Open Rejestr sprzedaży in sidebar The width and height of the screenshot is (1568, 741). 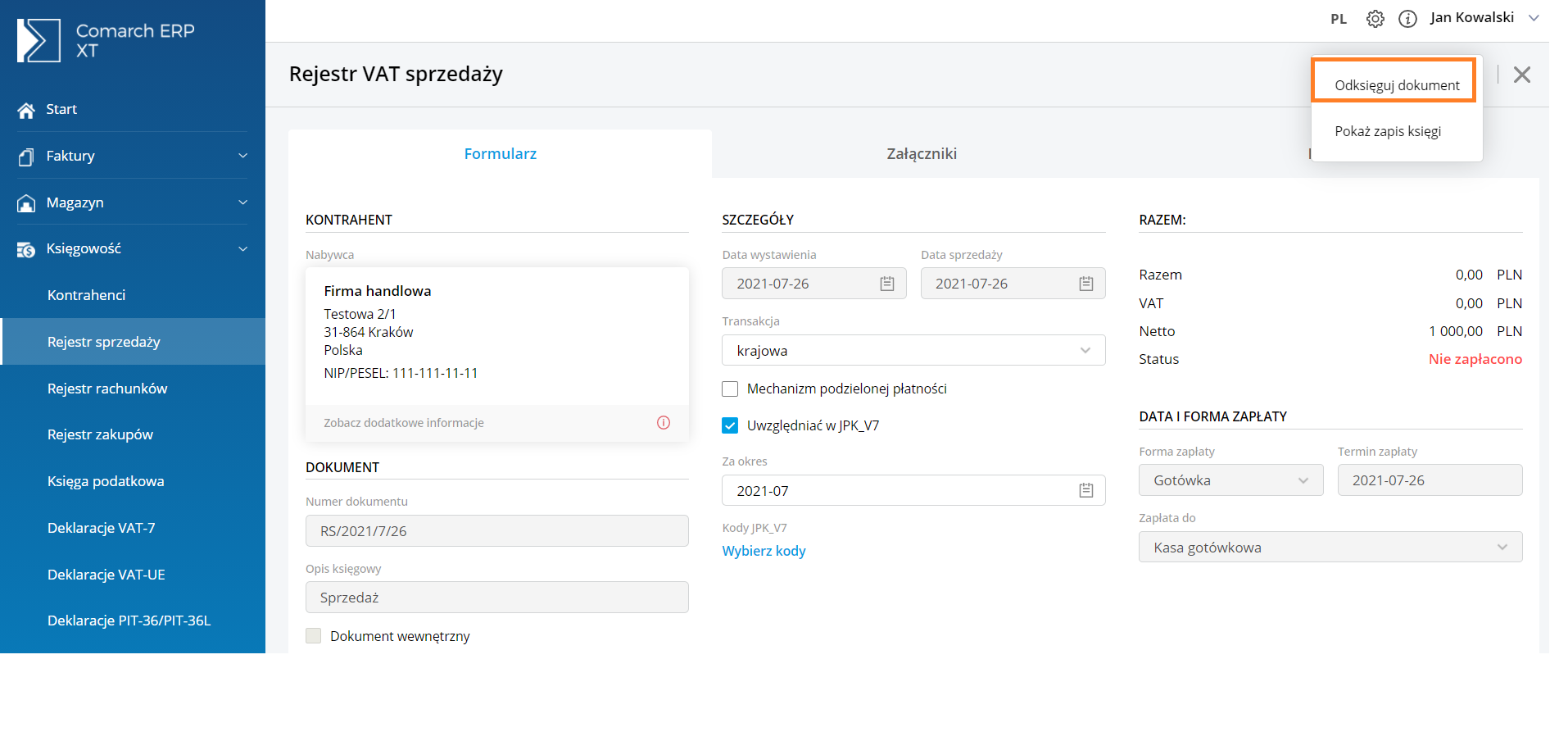[x=133, y=342]
